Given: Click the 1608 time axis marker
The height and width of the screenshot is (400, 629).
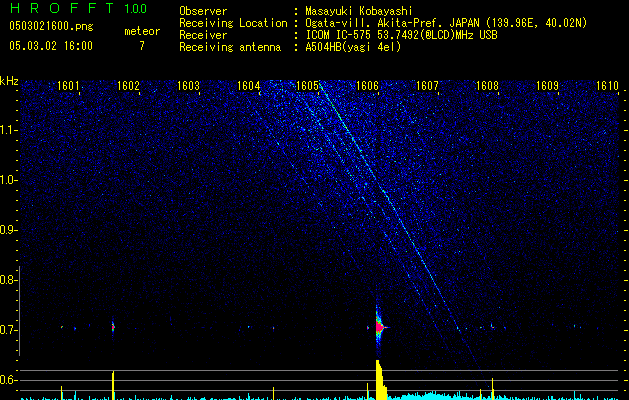Looking at the screenshot, I should 487,86.
